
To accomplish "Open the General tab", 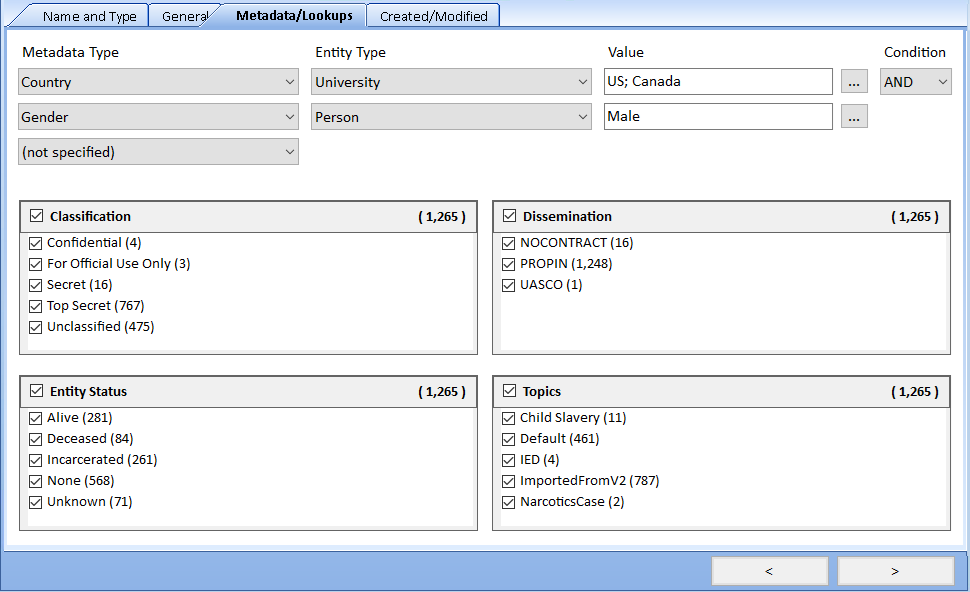I will pyautogui.click(x=184, y=16).
